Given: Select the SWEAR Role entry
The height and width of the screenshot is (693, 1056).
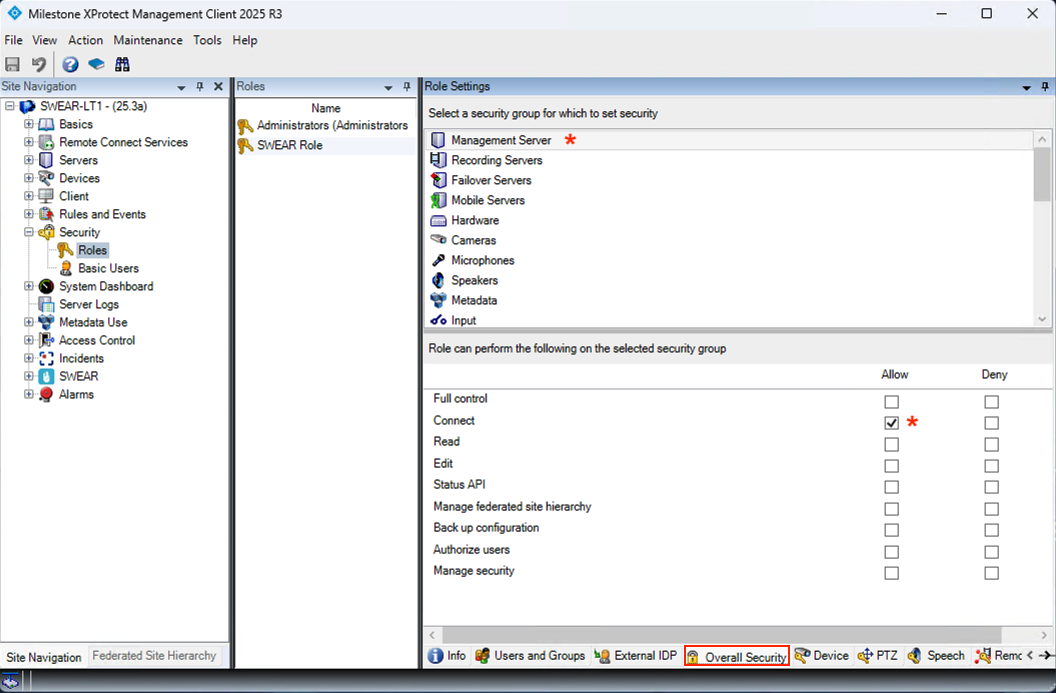Looking at the screenshot, I should pos(289,145).
